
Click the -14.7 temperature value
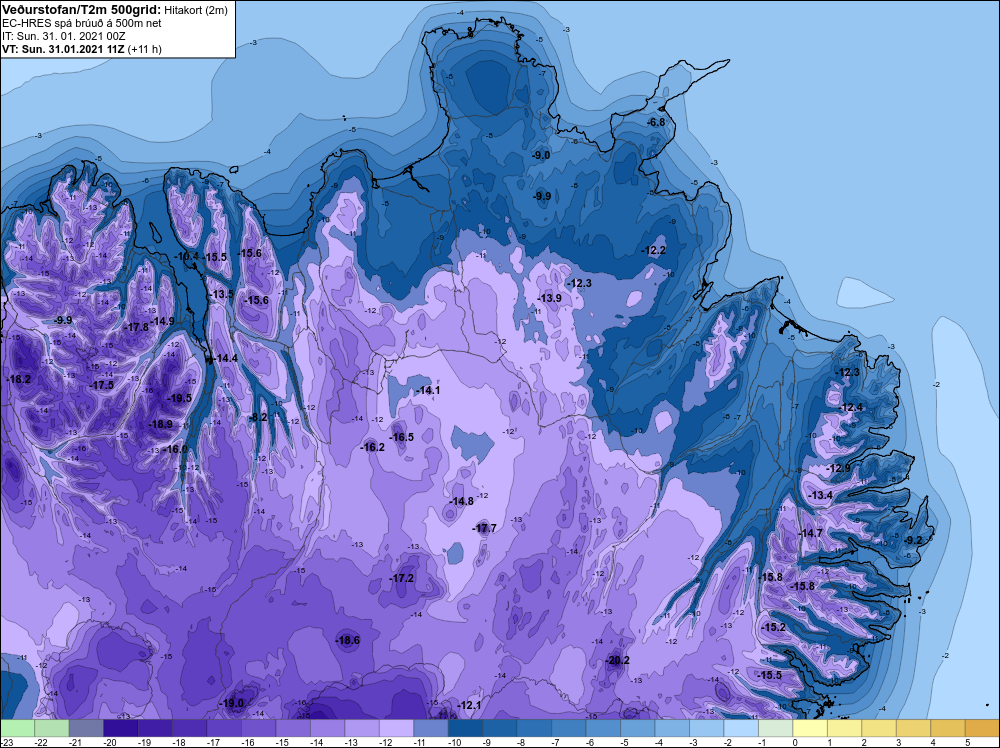(x=811, y=533)
